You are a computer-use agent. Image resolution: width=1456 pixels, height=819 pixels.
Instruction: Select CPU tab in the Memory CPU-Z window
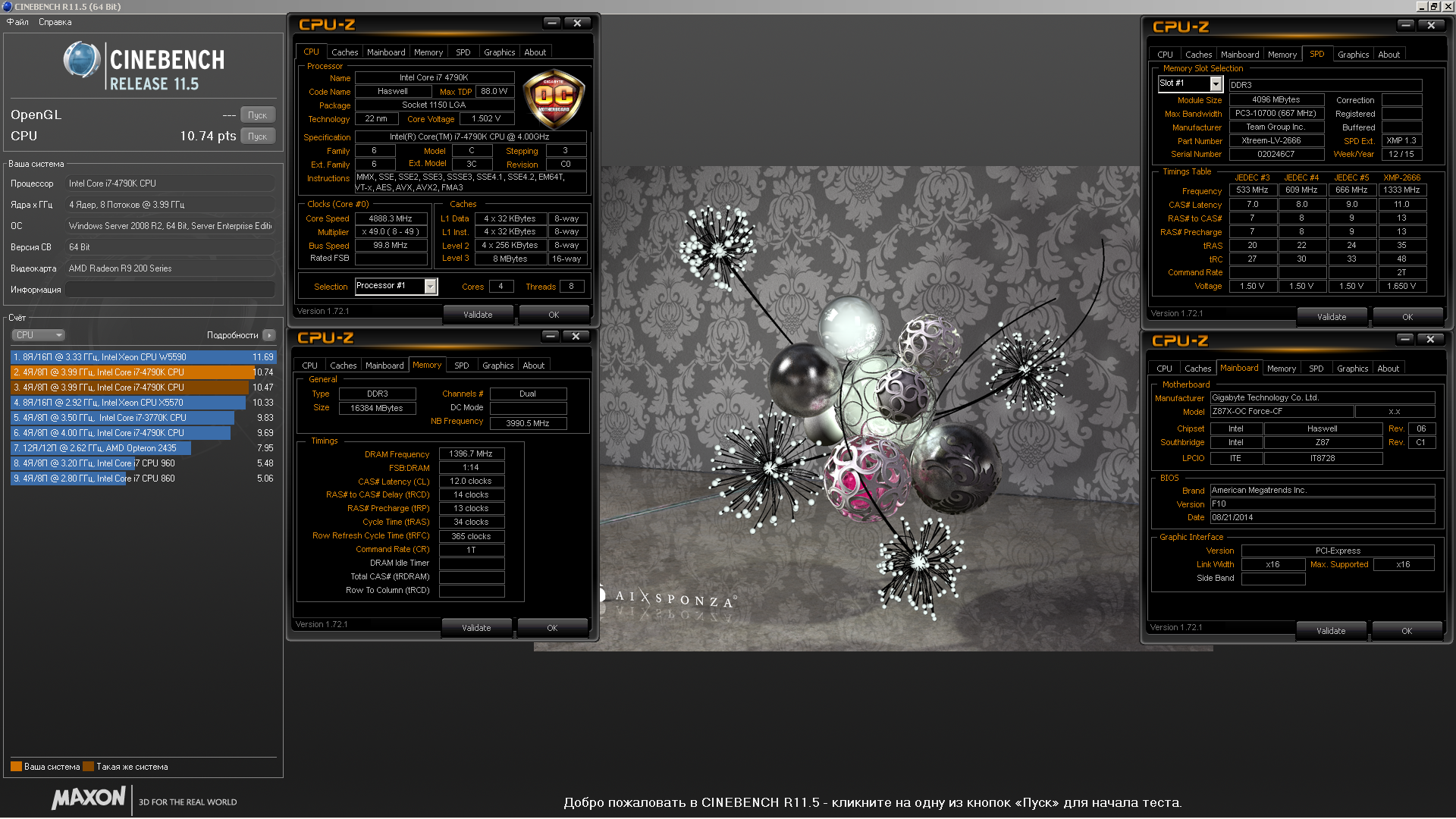tap(309, 366)
